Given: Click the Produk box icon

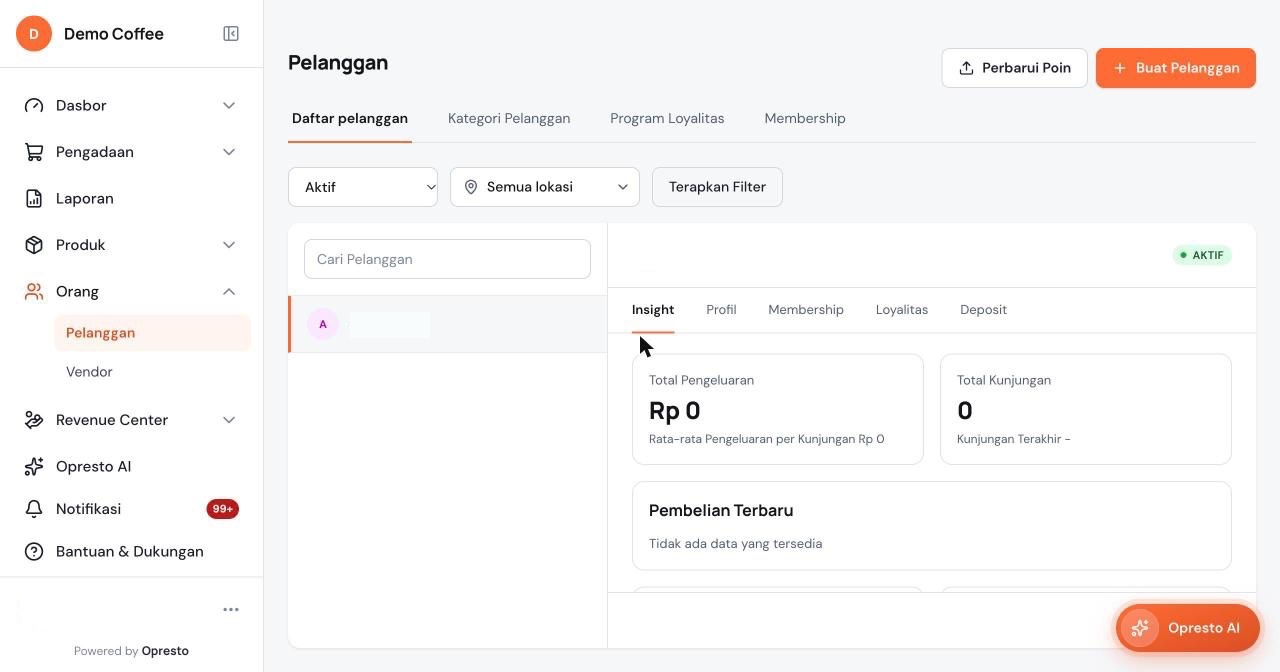Looking at the screenshot, I should [34, 245].
